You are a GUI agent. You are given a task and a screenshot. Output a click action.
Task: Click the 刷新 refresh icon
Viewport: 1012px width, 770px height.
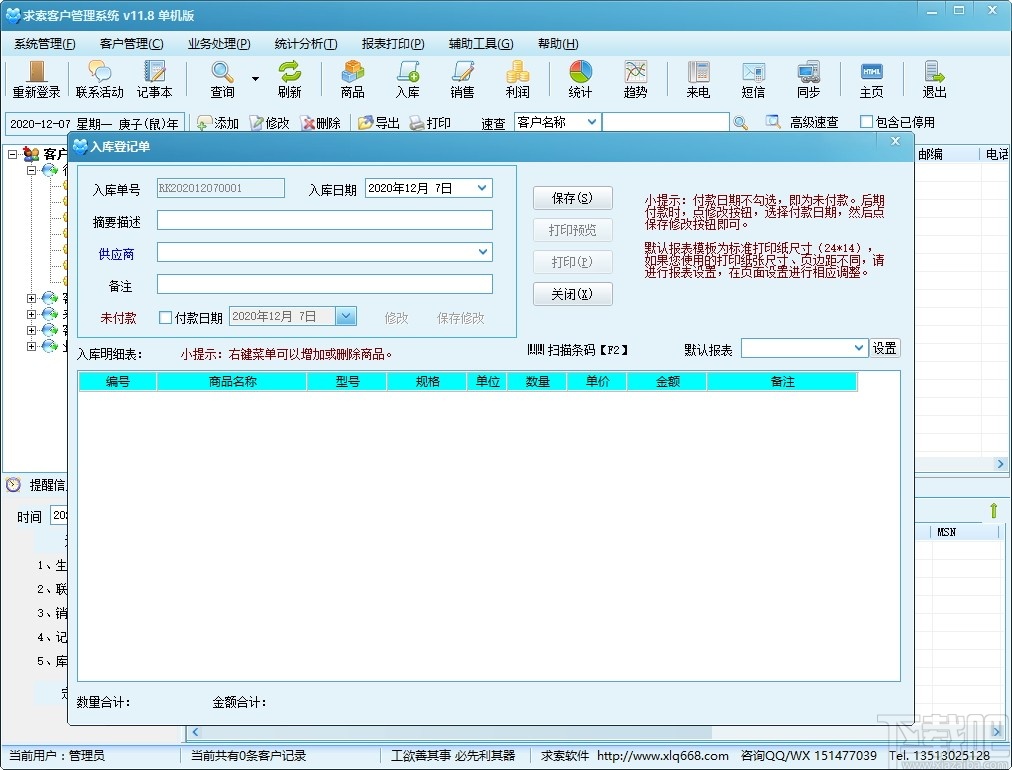(290, 79)
